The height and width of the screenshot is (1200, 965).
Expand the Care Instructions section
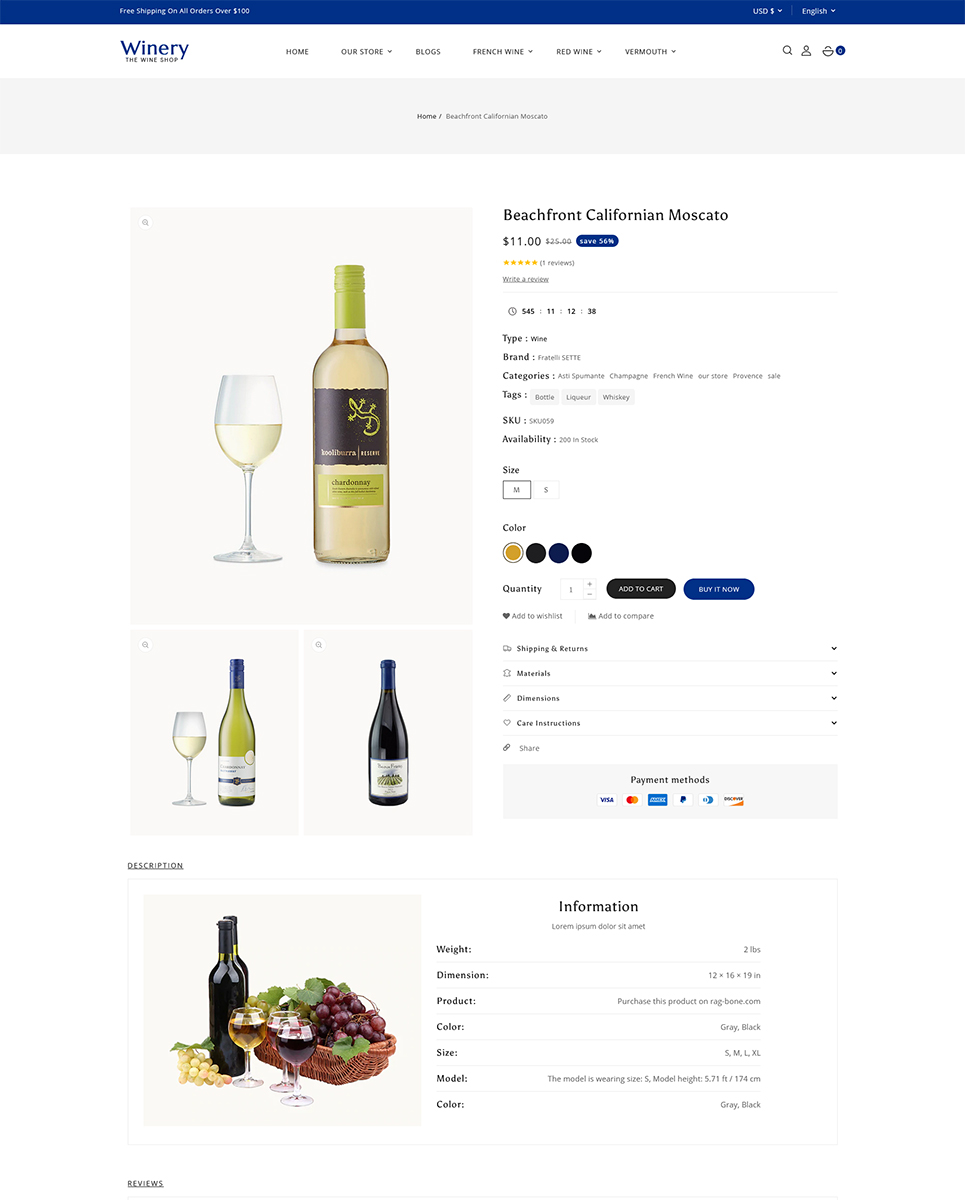point(670,723)
